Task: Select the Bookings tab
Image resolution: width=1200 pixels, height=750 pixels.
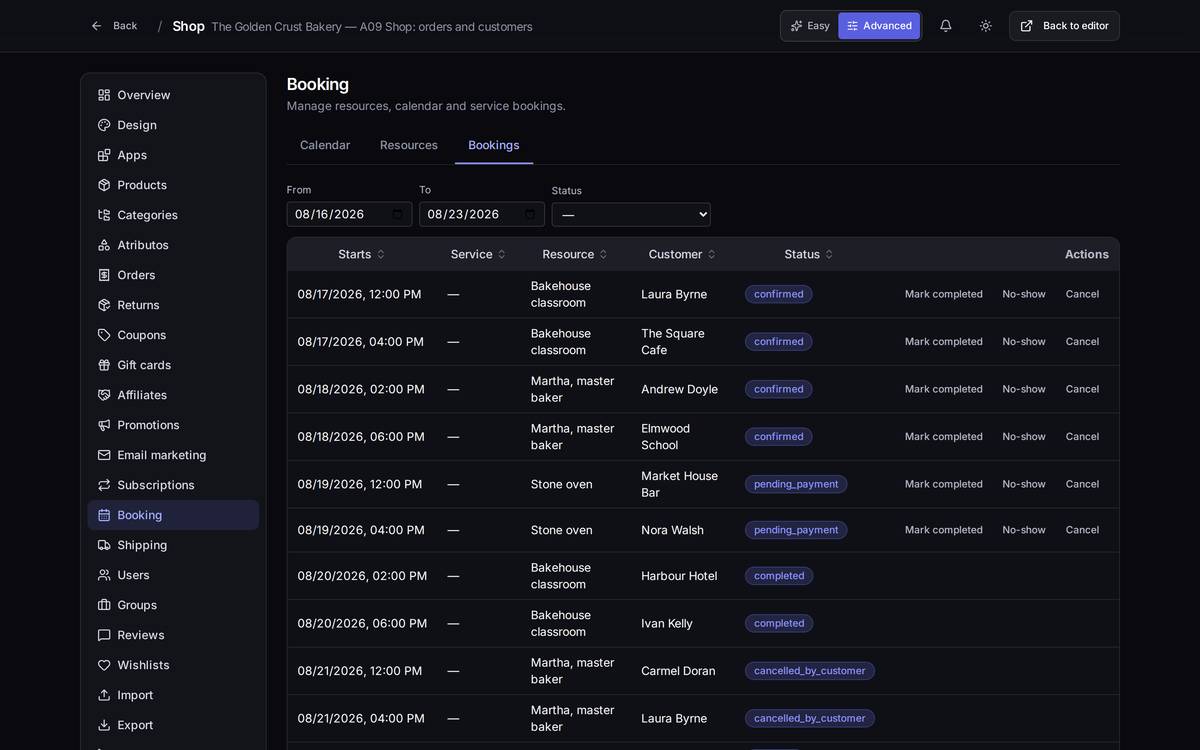Action: click(494, 145)
